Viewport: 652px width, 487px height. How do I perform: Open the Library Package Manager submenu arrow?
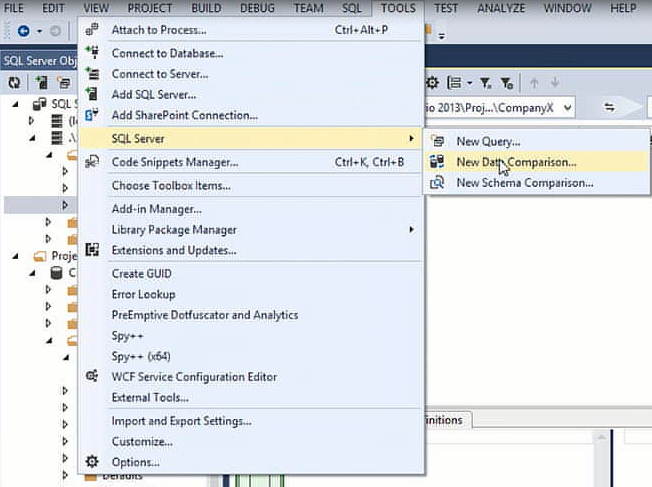point(411,230)
